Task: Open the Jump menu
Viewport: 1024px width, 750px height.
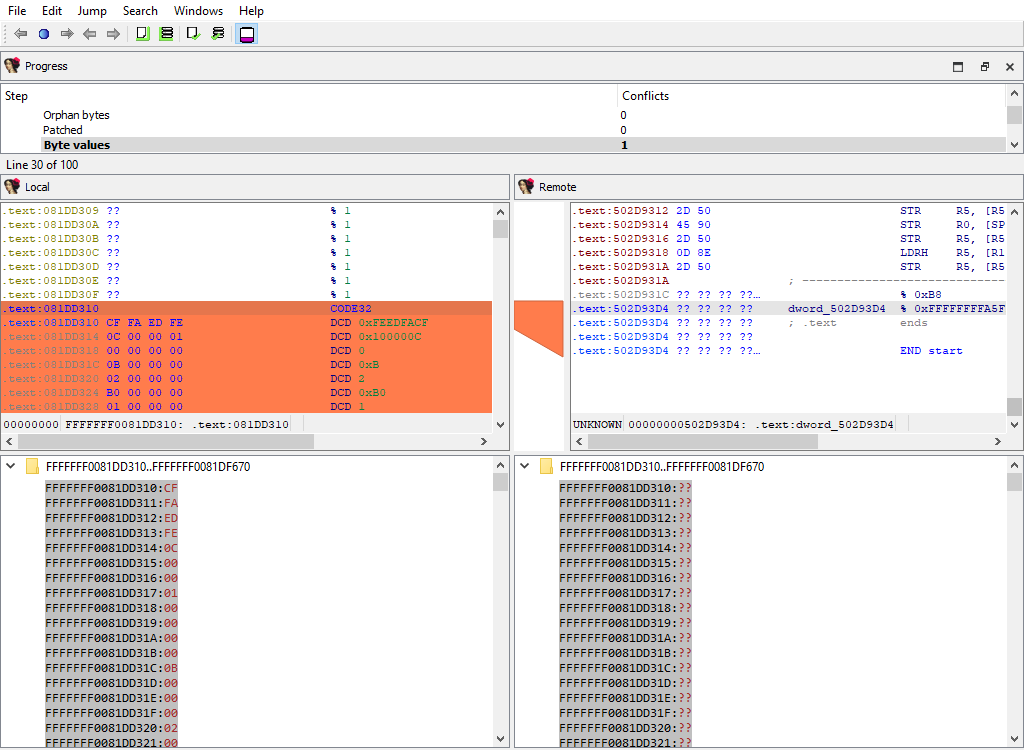Action: pos(92,11)
